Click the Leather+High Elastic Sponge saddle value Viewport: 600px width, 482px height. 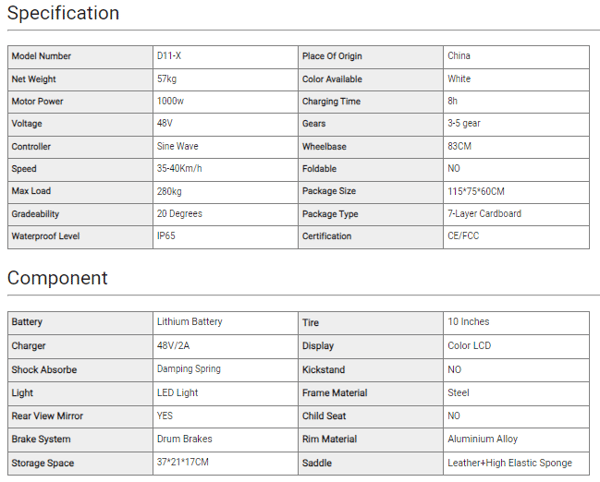click(x=510, y=463)
